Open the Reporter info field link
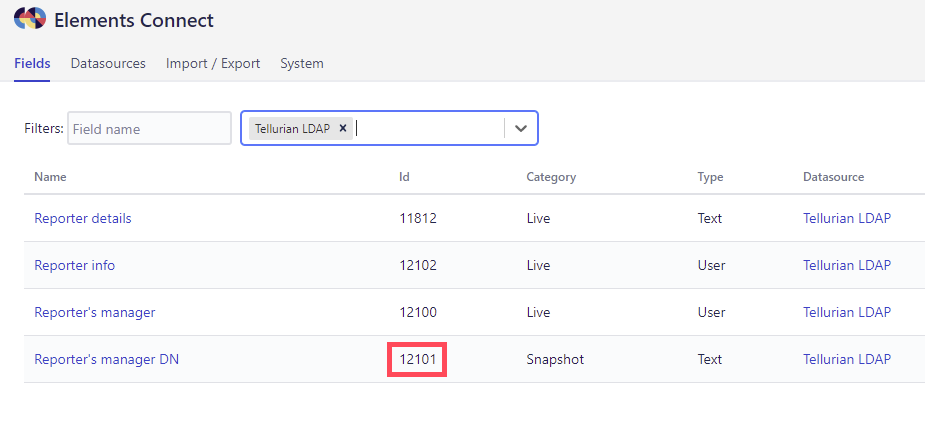925x423 pixels. point(75,265)
